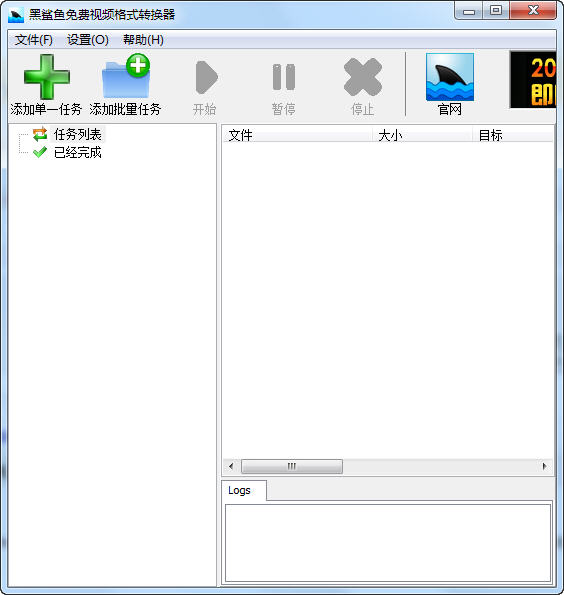Image resolution: width=564 pixels, height=595 pixels.
Task: Open the 设置(O) menu
Action: point(88,40)
